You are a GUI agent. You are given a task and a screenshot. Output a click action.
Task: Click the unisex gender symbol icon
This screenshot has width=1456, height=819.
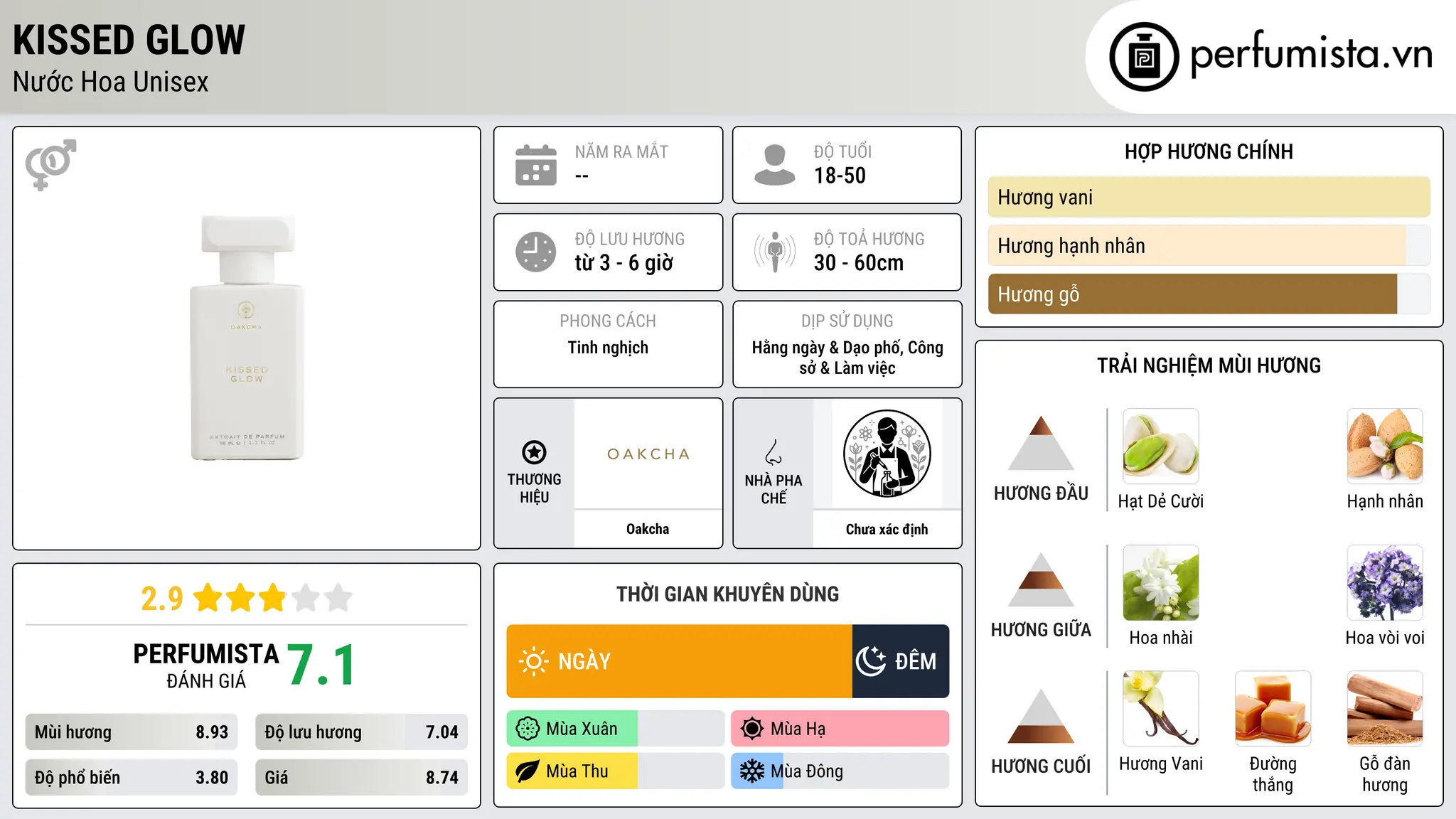coord(50,164)
